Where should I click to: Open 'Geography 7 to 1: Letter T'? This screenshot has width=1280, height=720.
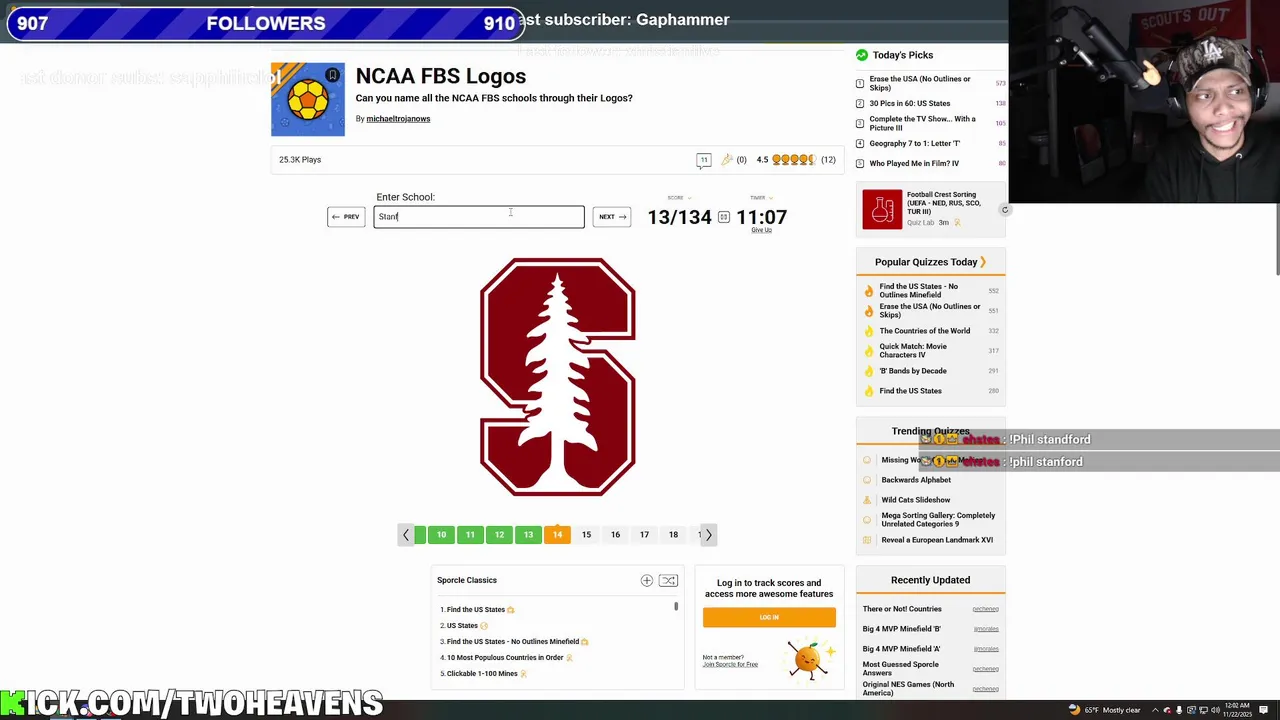tap(914, 144)
